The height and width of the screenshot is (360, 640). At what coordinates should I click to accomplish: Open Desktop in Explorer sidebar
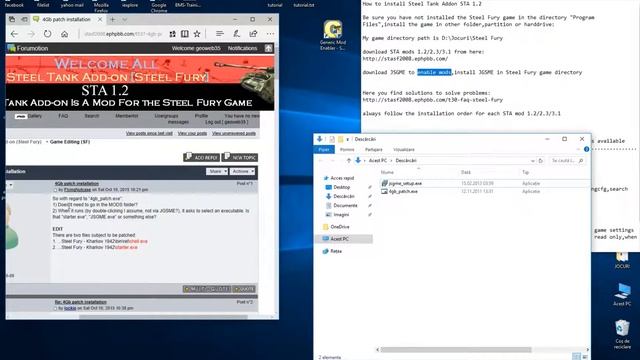[x=342, y=187]
